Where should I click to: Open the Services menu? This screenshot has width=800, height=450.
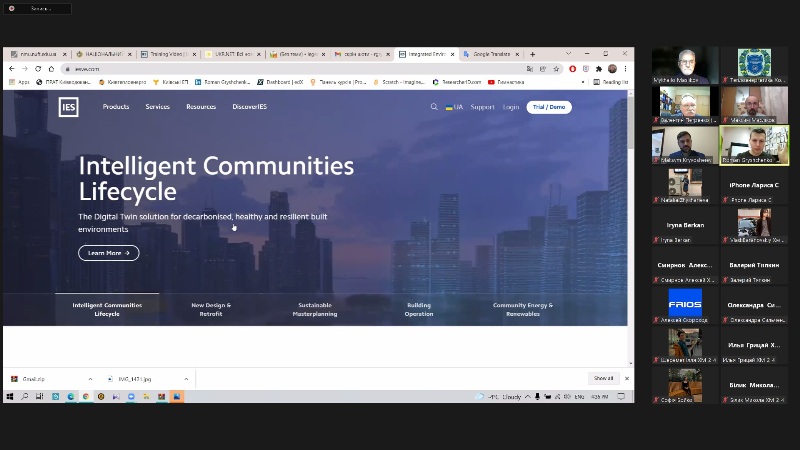click(x=157, y=107)
